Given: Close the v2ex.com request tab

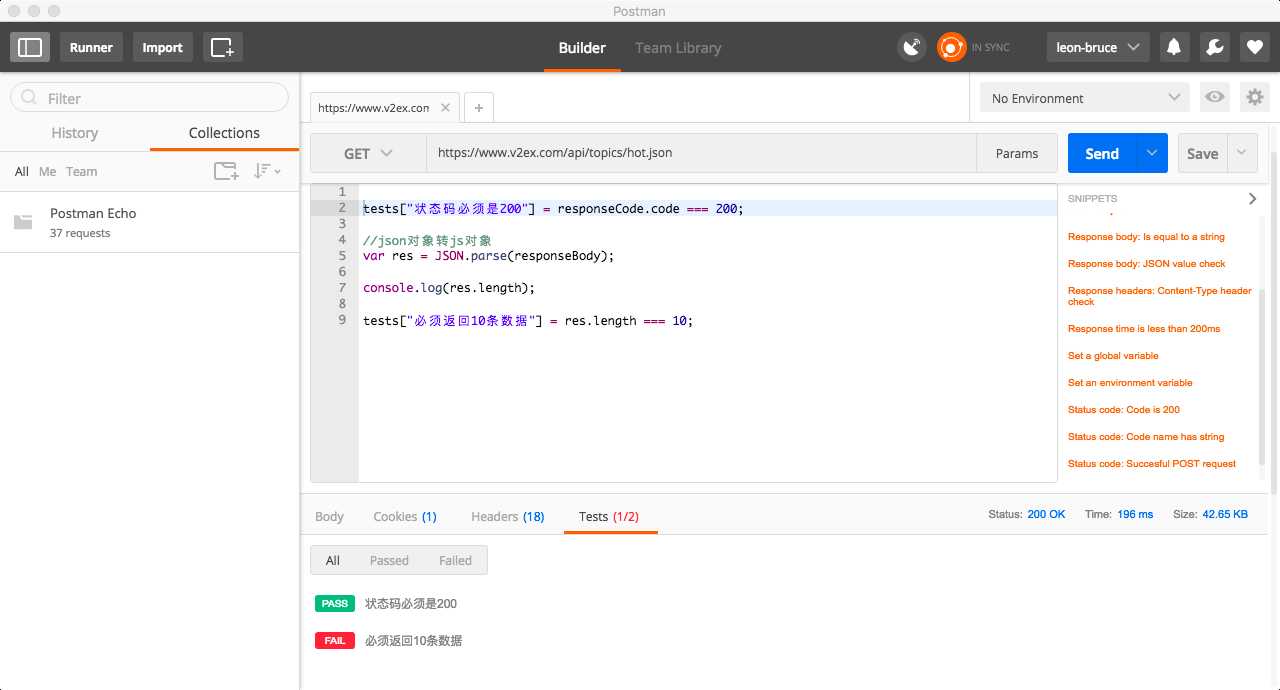Looking at the screenshot, I should [445, 107].
